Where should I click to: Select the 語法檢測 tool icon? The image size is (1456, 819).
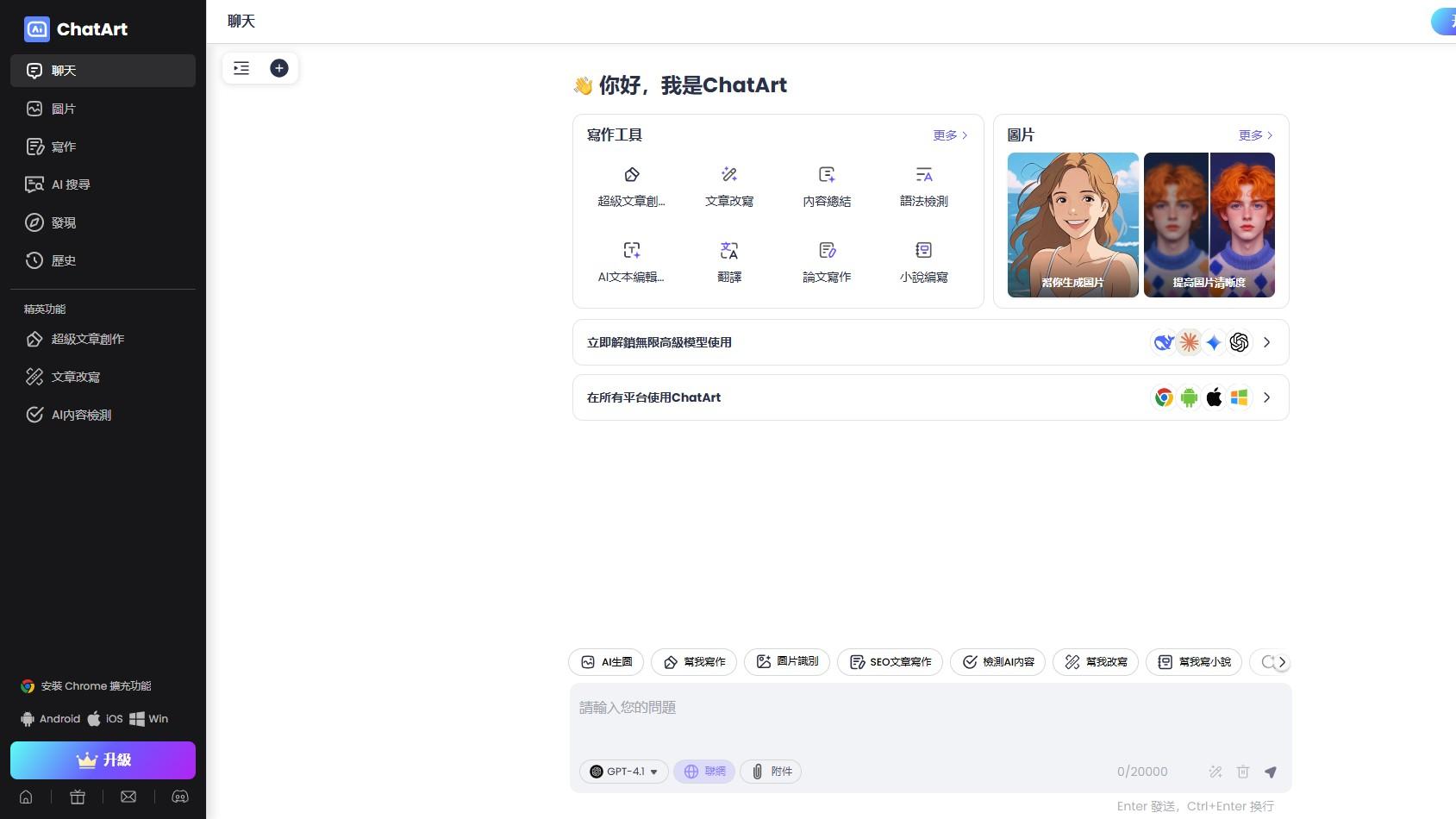point(924,175)
